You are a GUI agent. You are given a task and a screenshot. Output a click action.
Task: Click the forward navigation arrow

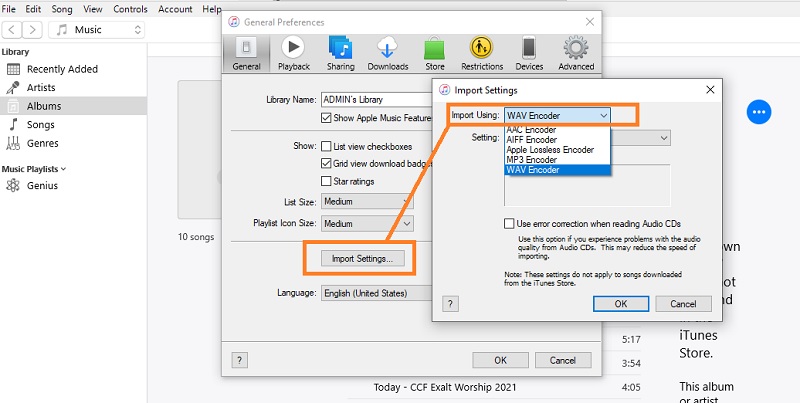point(32,30)
